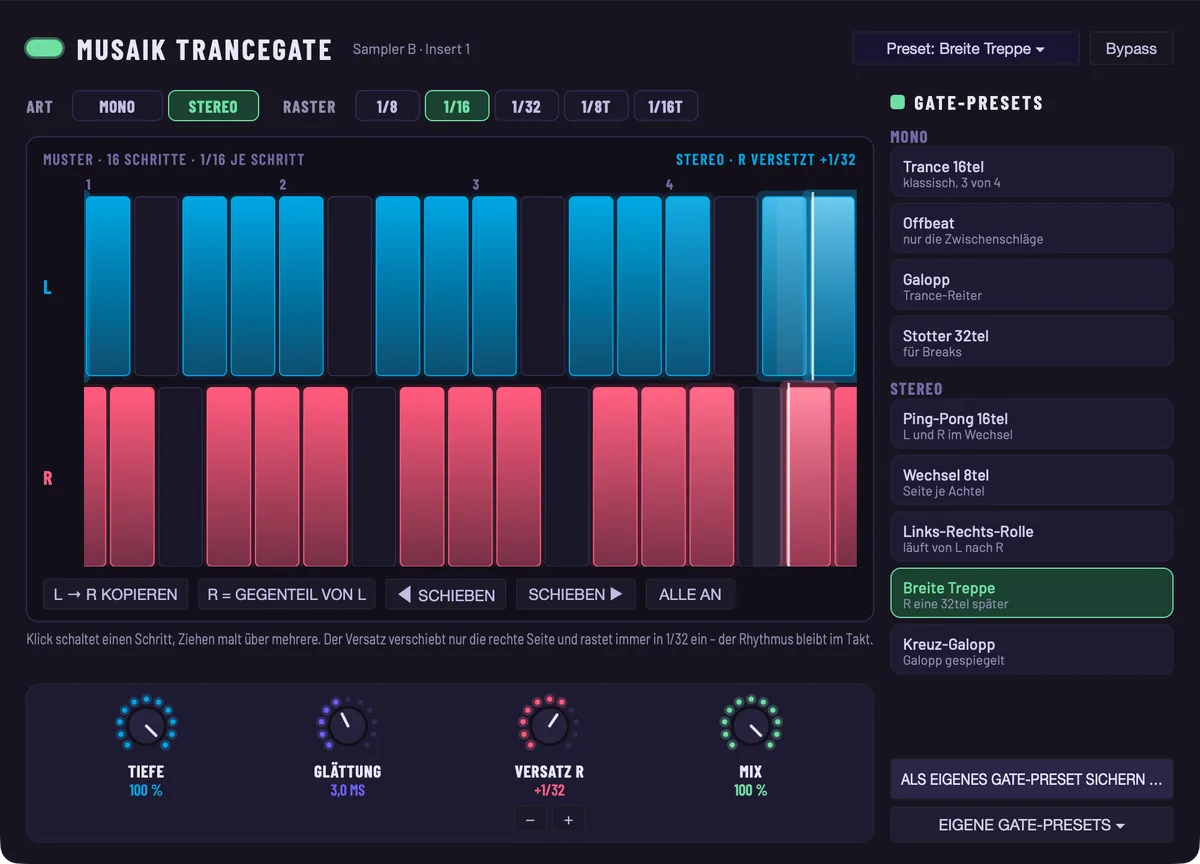Load the Offbeat gate preset

pos(1031,229)
